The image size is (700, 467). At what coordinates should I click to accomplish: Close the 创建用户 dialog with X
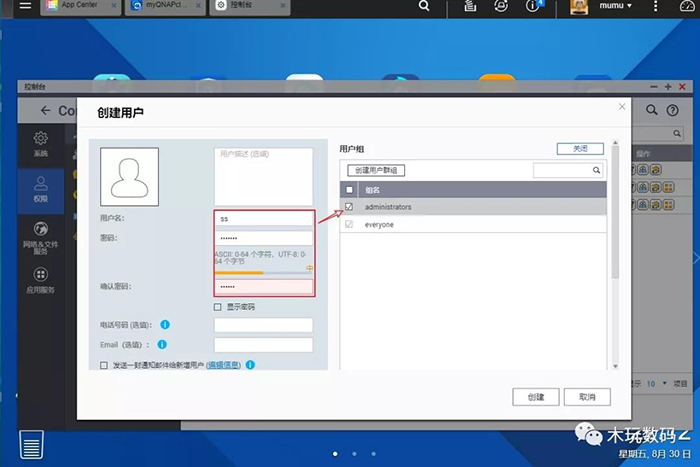pos(622,106)
